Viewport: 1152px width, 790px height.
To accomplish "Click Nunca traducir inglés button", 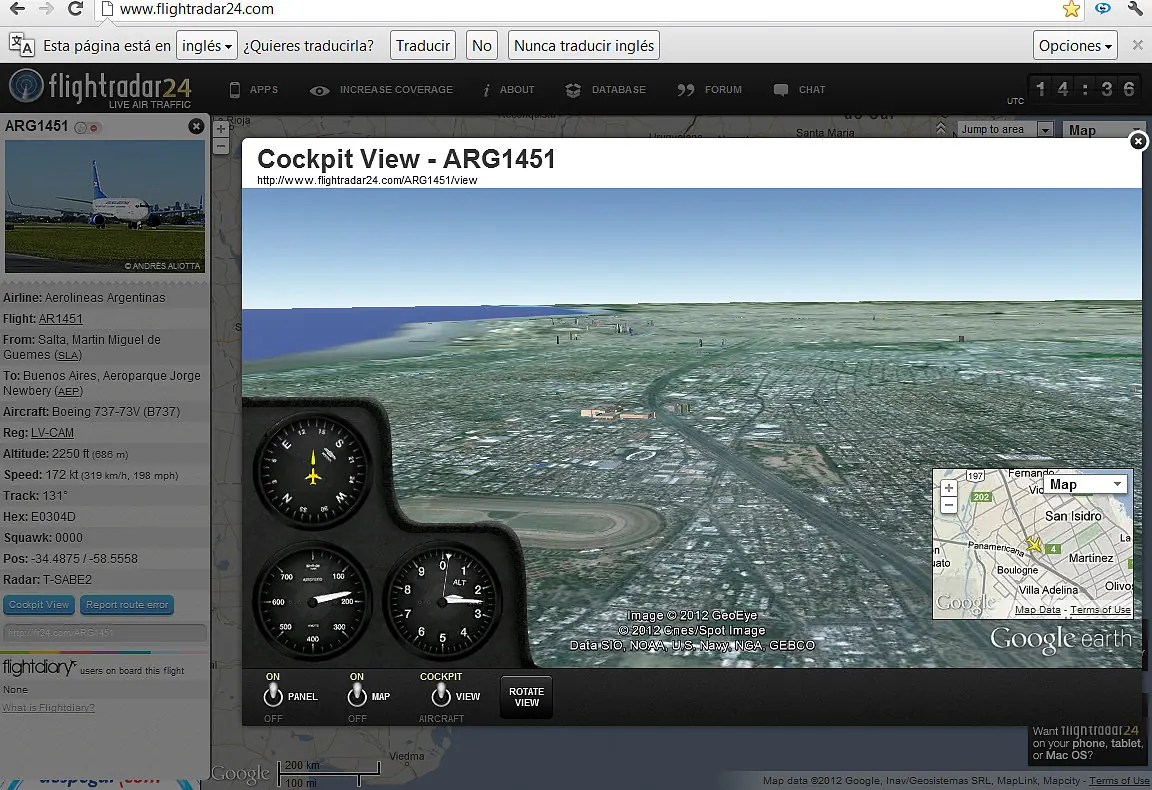I will coord(584,46).
